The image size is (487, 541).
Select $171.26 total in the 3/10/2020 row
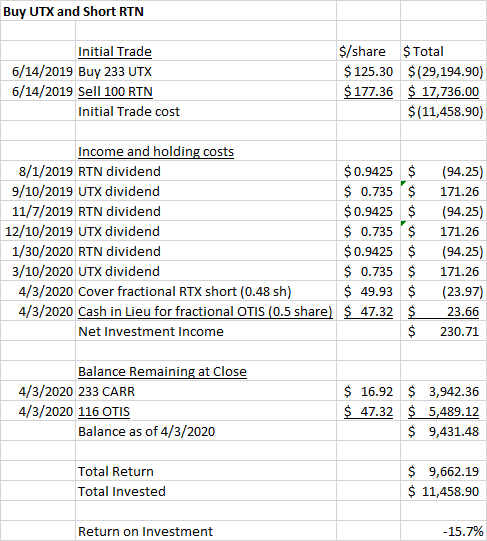[444, 272]
